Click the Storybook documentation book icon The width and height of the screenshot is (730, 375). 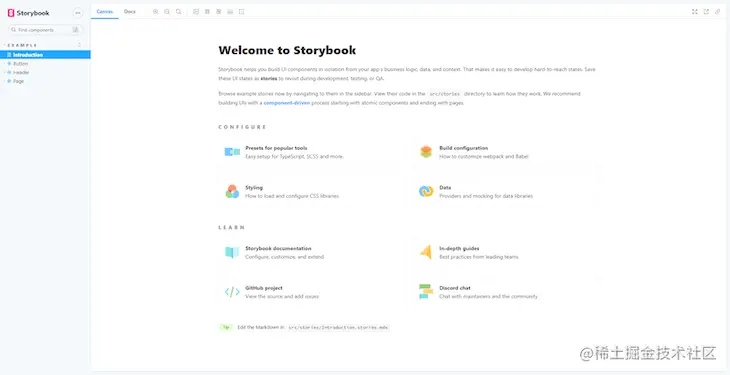232,252
